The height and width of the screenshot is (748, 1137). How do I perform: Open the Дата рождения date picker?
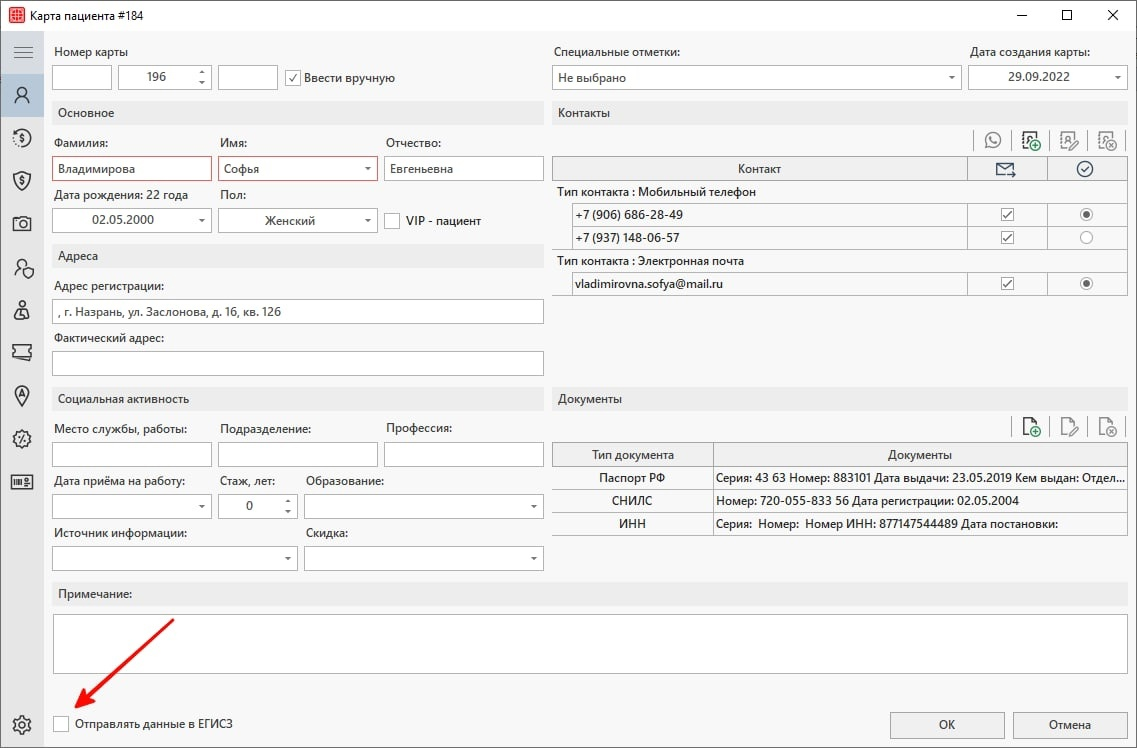(202, 220)
